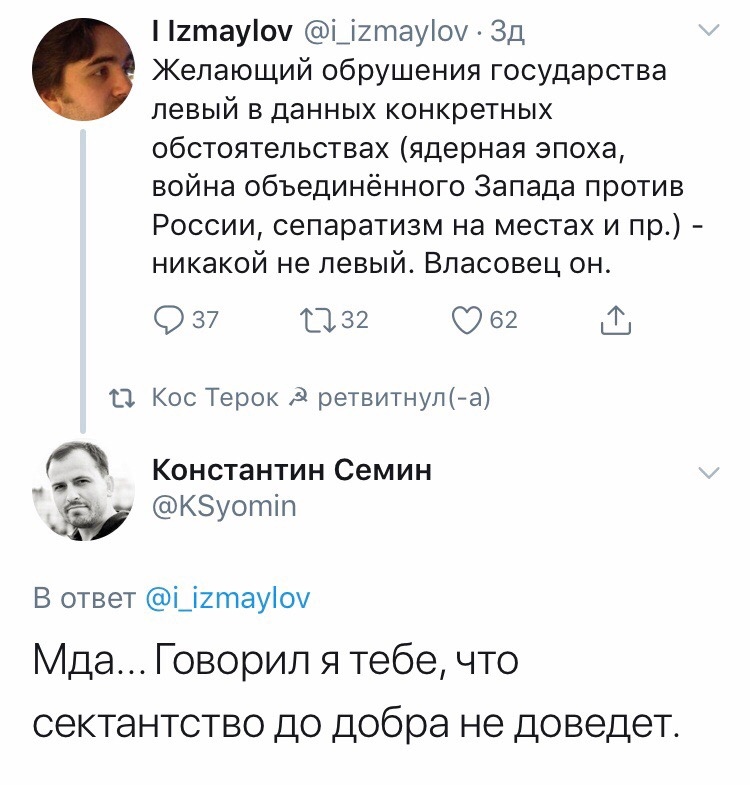This screenshot has width=750, height=785.
Task: Open the Кос Терок retweeter name
Action: point(215,398)
